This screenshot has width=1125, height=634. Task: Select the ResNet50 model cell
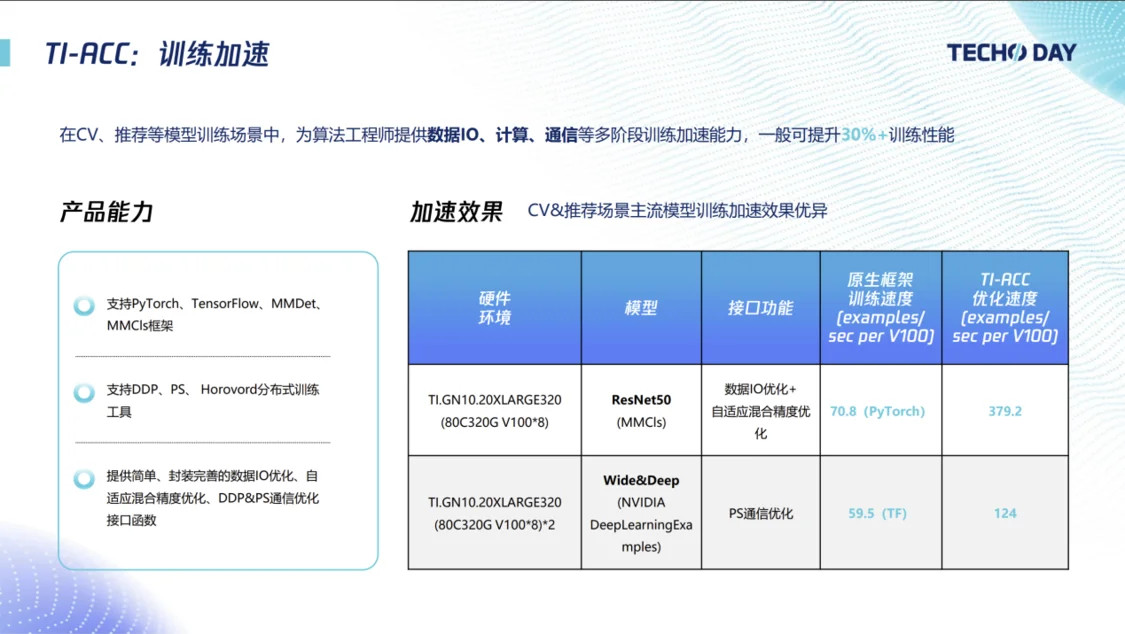[x=640, y=410]
